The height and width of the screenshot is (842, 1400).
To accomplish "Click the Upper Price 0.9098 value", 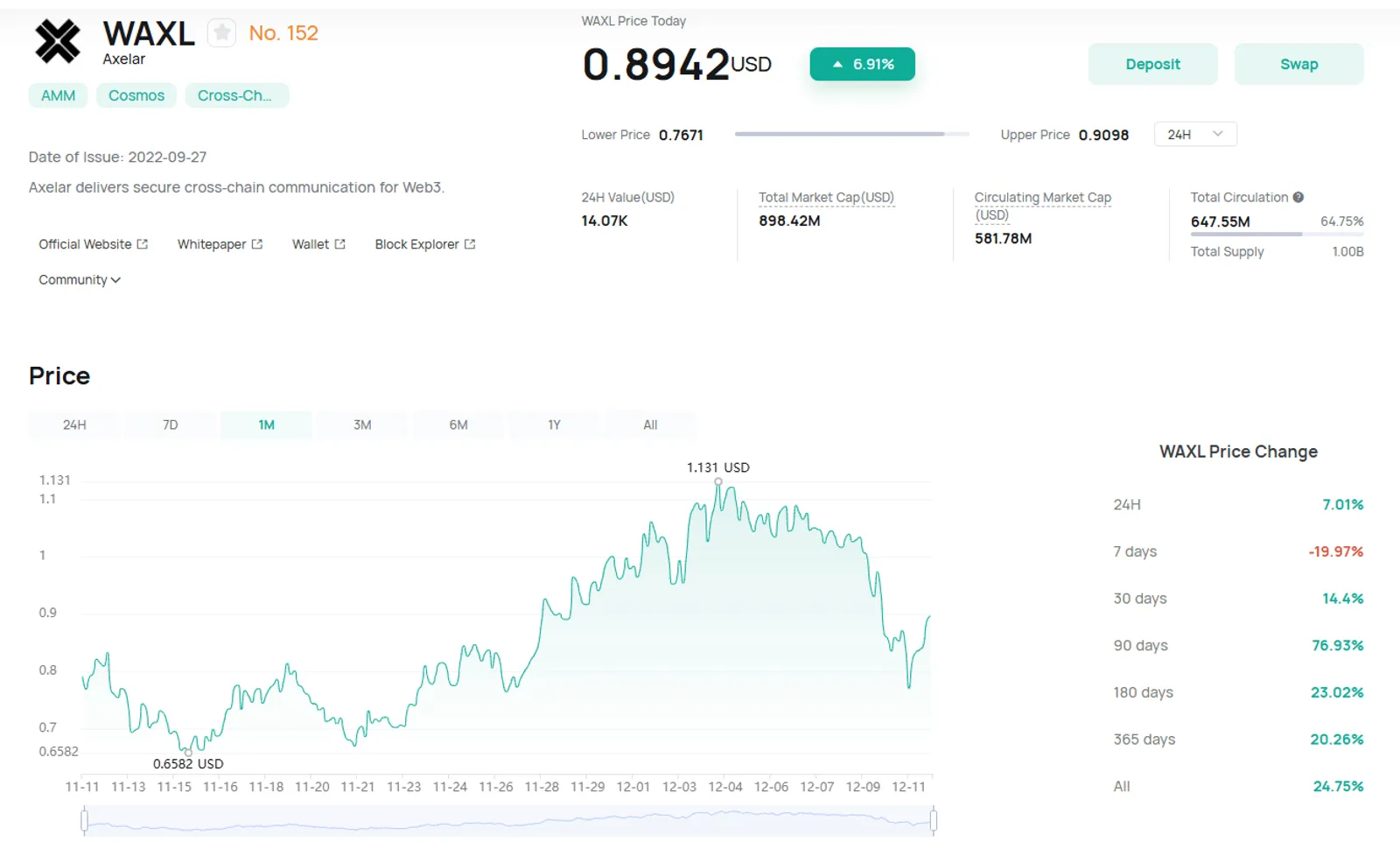I will click(1103, 135).
